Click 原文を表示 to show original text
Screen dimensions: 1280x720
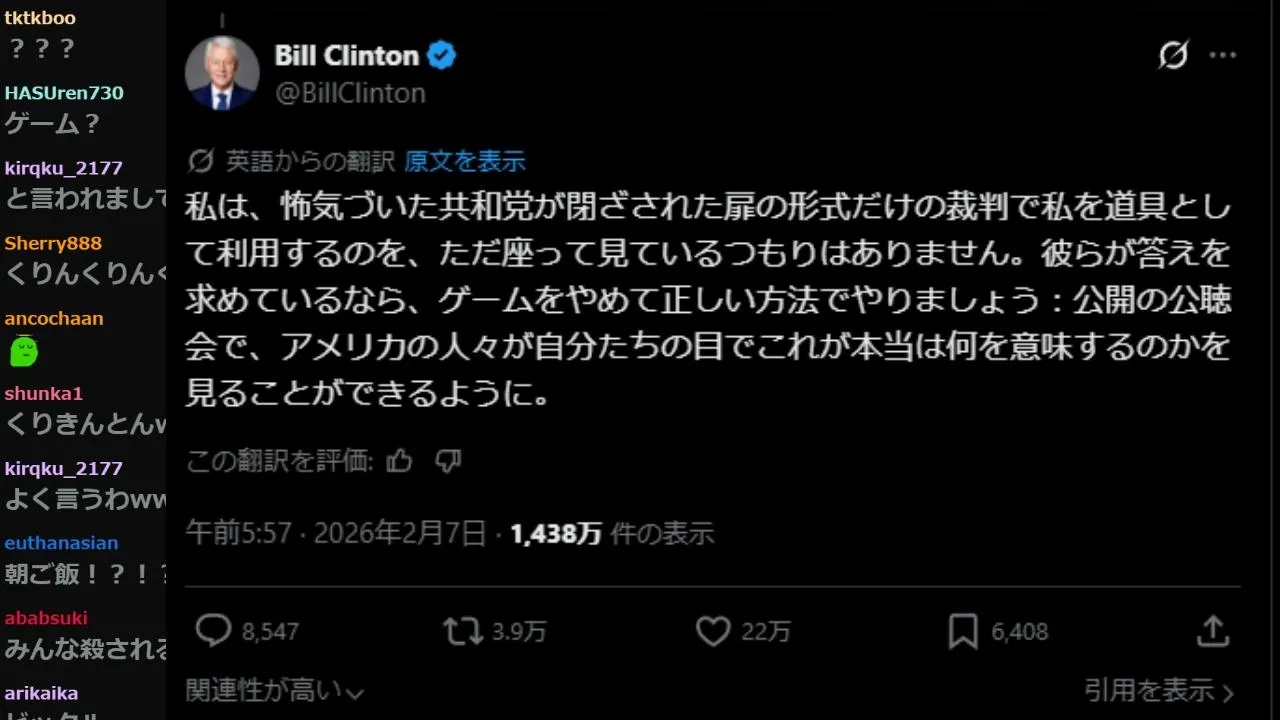465,161
